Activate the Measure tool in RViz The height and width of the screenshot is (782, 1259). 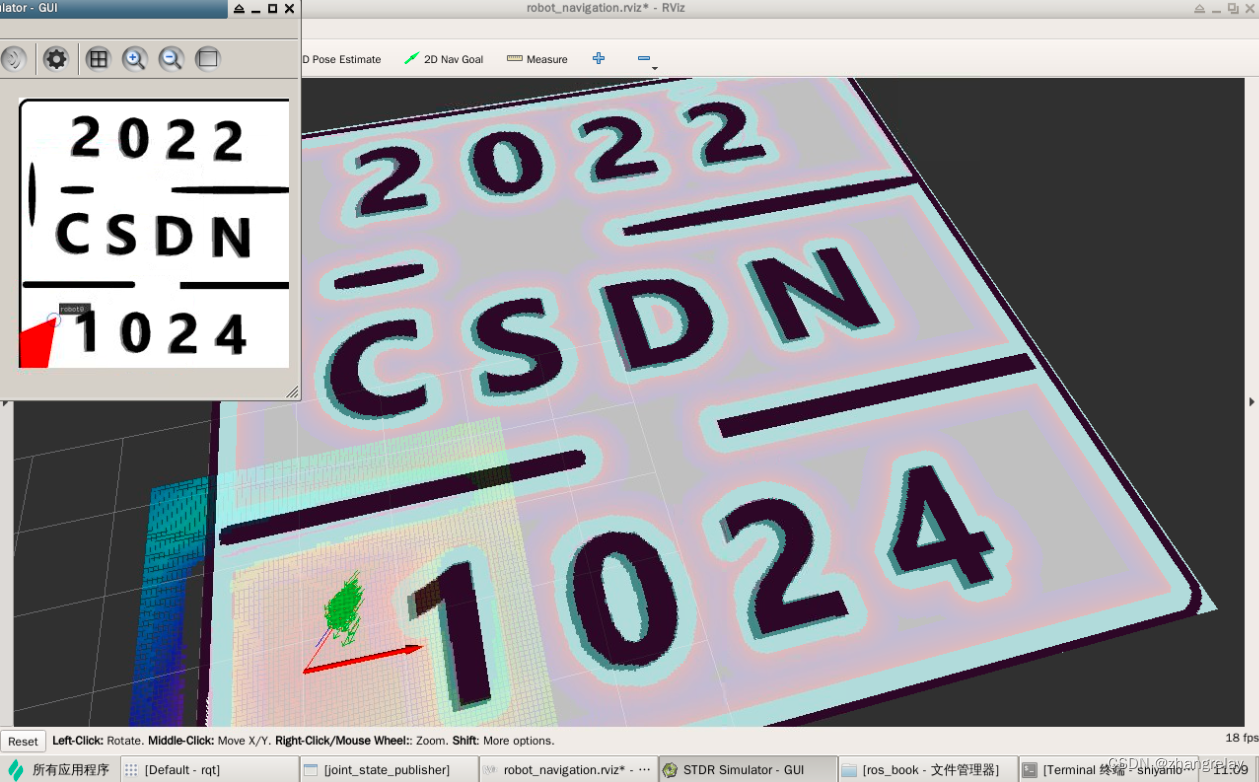click(537, 59)
